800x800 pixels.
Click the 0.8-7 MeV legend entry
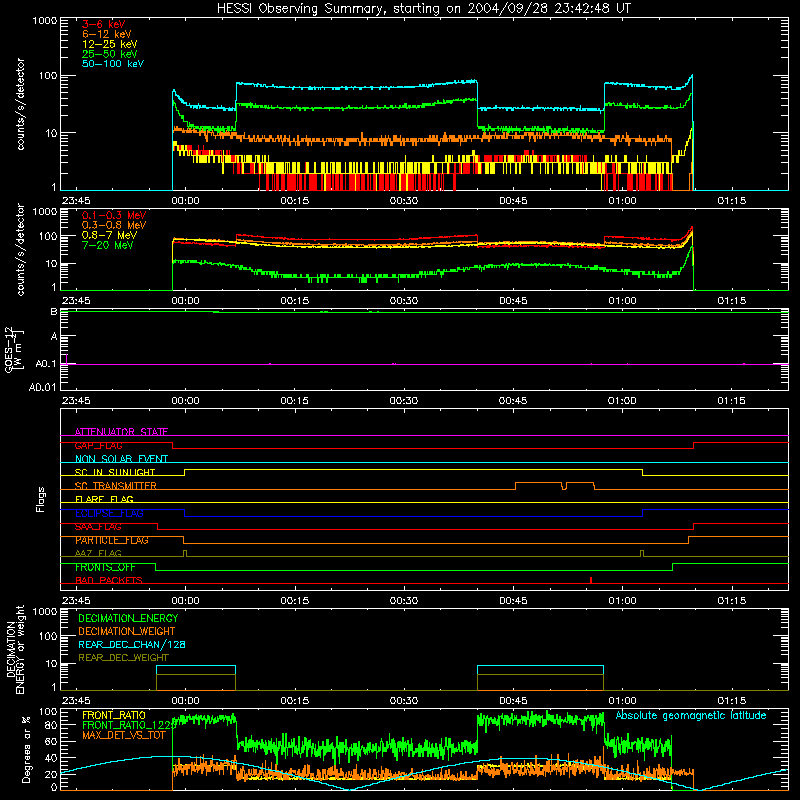(x=109, y=235)
